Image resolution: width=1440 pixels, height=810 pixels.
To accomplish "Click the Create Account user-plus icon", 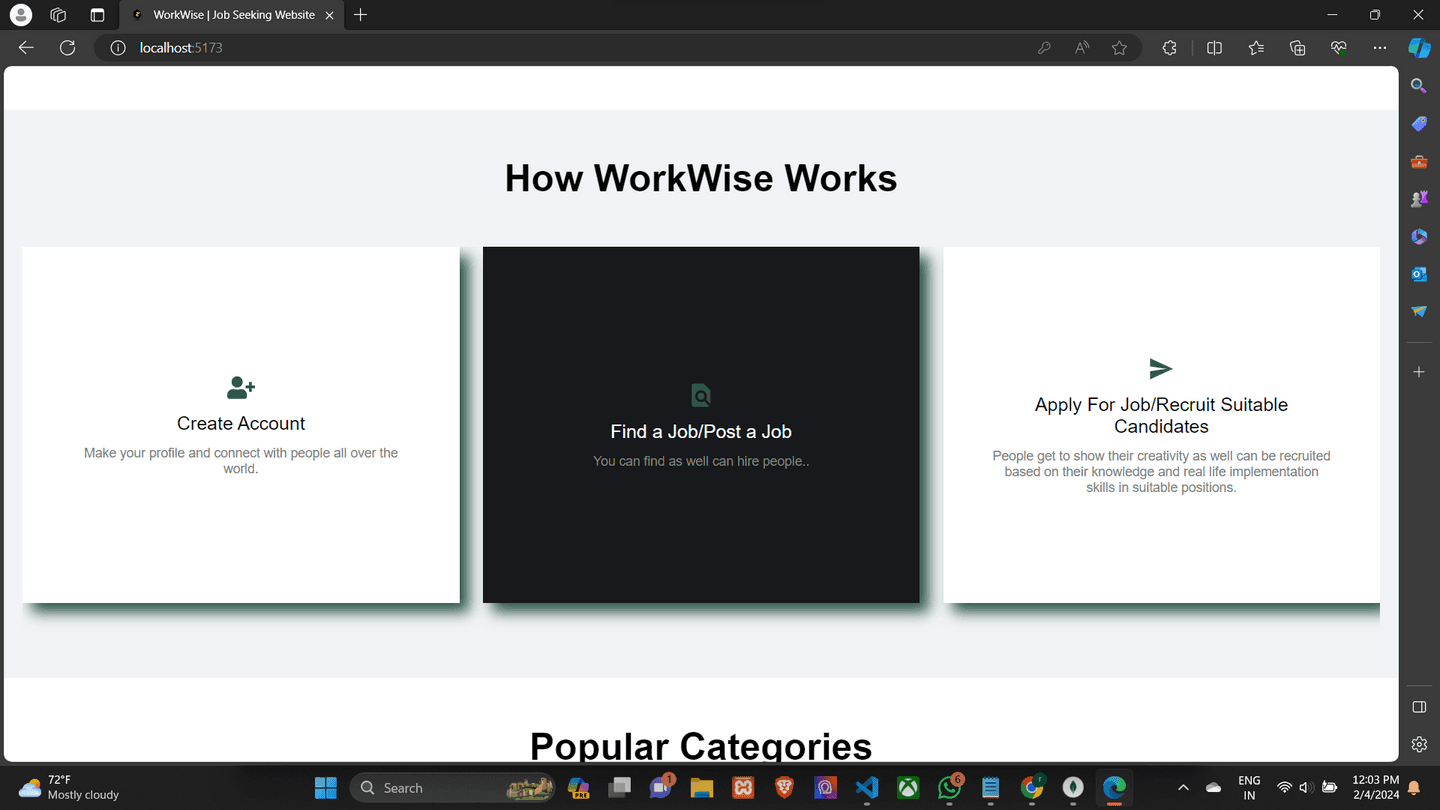I will point(241,387).
